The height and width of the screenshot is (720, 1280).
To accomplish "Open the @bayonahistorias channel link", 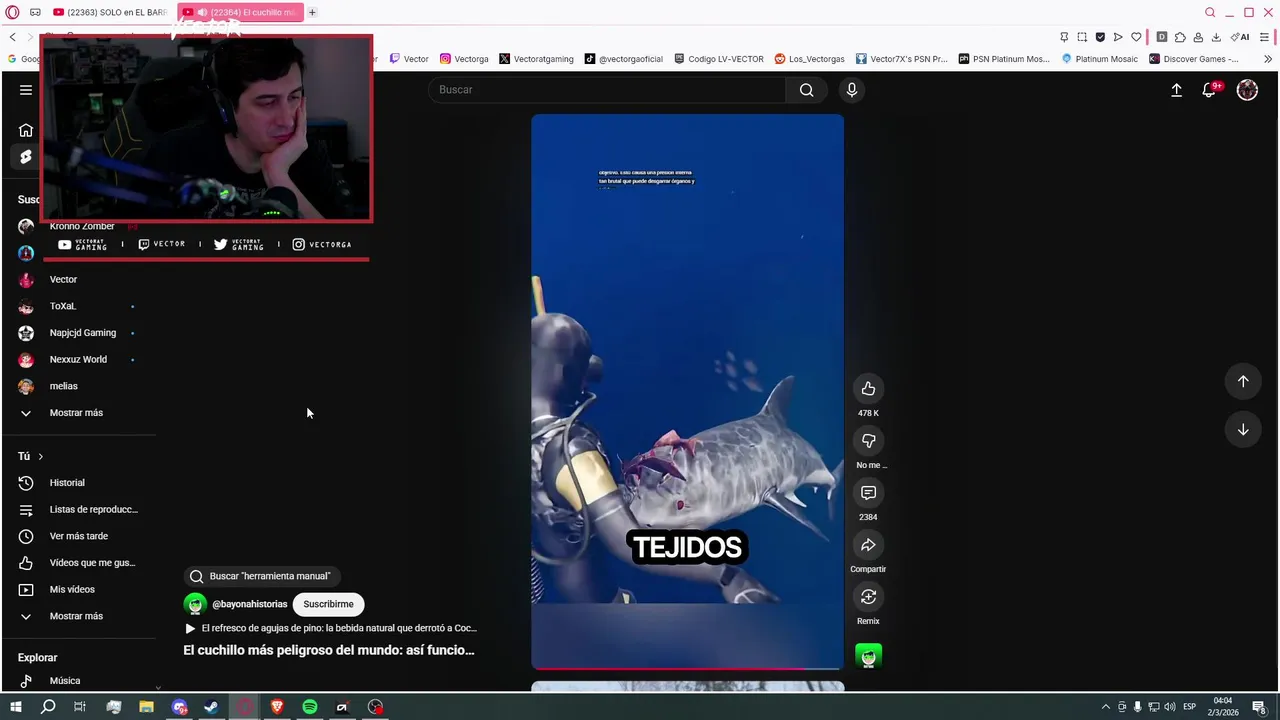I will pyautogui.click(x=249, y=604).
